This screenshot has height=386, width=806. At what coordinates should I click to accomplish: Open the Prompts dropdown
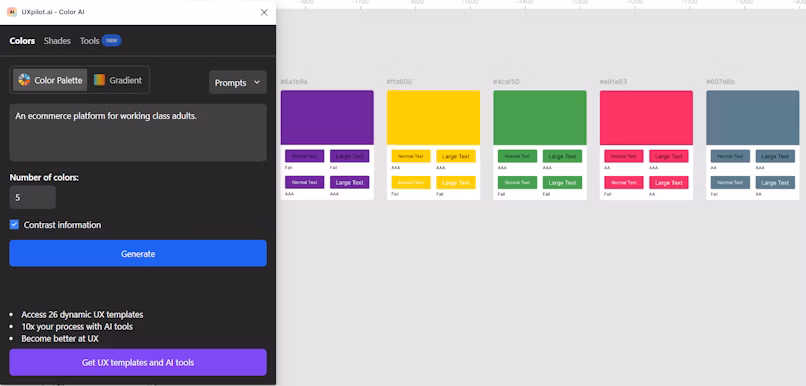(237, 82)
